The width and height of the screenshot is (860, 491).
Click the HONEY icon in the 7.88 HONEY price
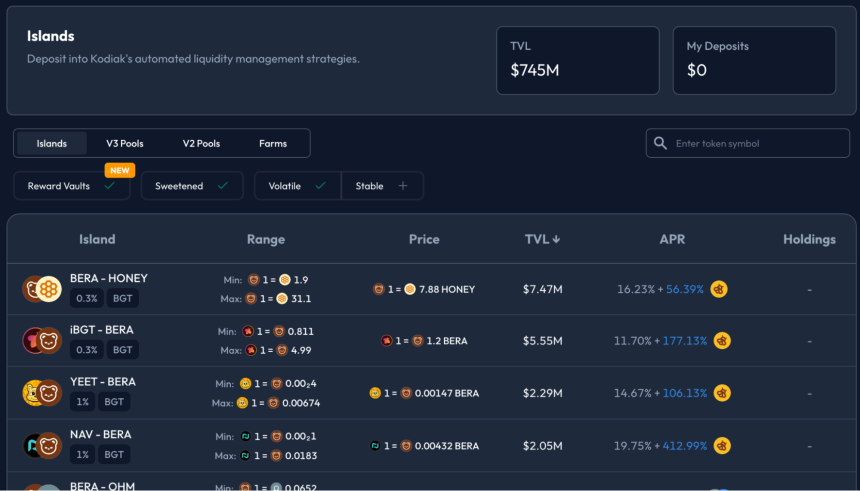[x=410, y=289]
